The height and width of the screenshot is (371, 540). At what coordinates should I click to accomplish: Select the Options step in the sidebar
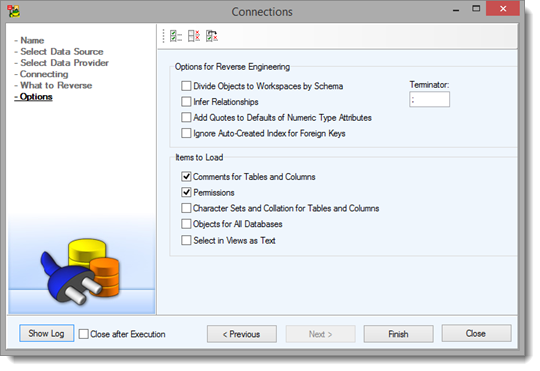(36, 97)
